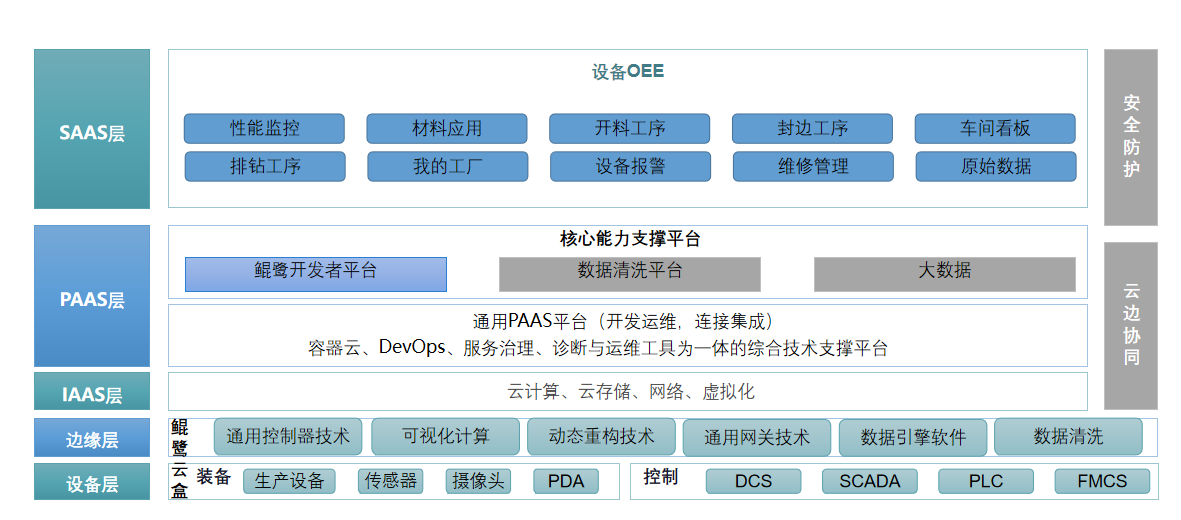Open the 鲲鹭开发者平台 block

coord(316,273)
